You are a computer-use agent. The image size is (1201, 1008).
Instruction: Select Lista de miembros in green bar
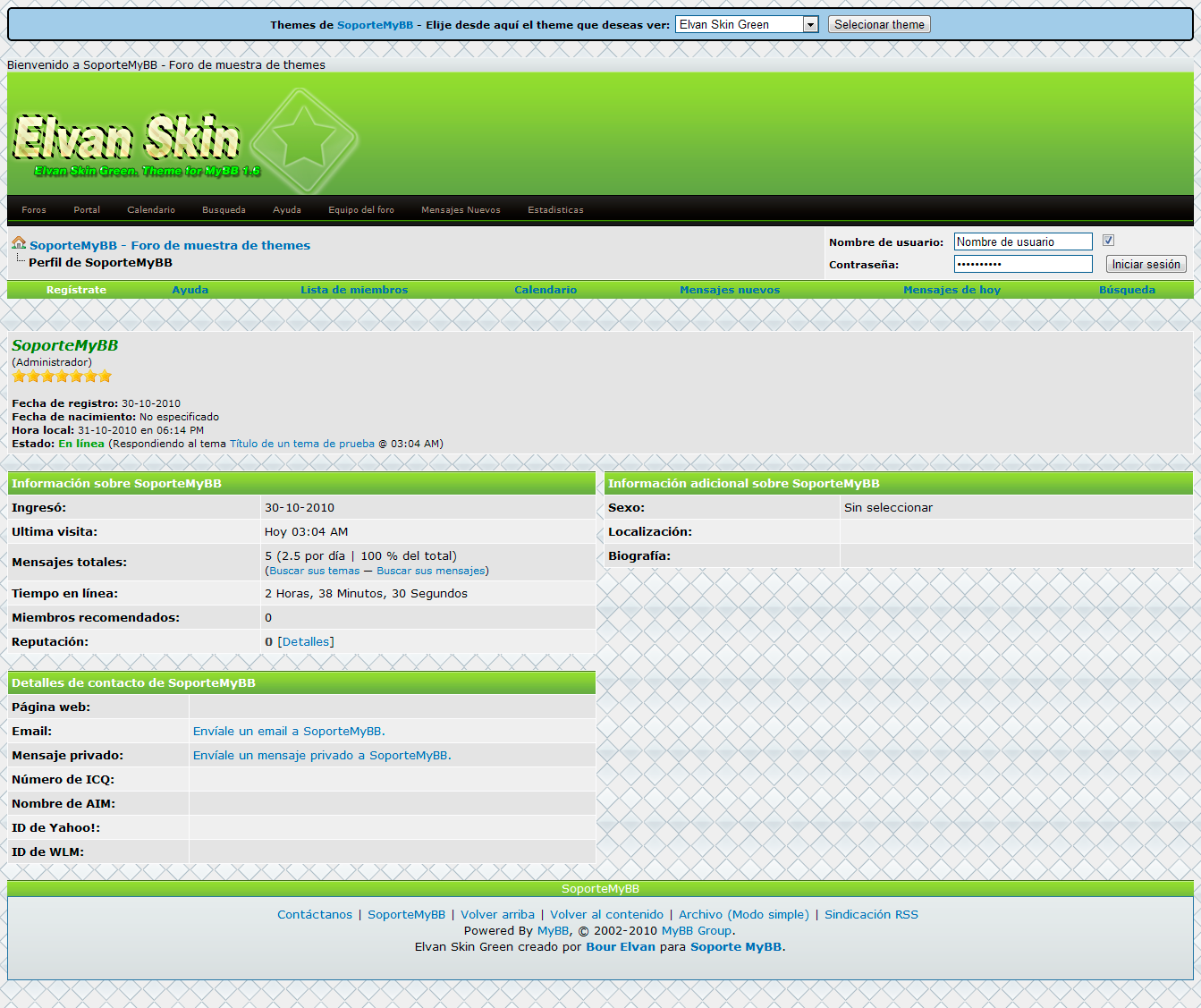coord(354,290)
